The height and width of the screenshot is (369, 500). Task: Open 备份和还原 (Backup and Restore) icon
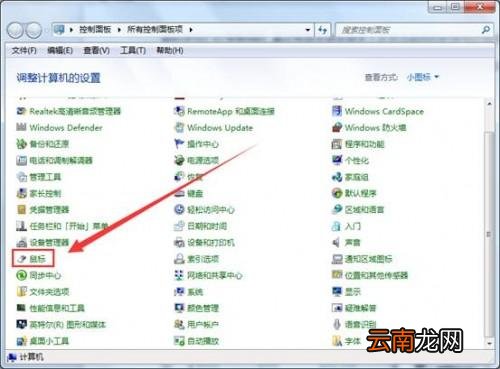tap(22, 144)
